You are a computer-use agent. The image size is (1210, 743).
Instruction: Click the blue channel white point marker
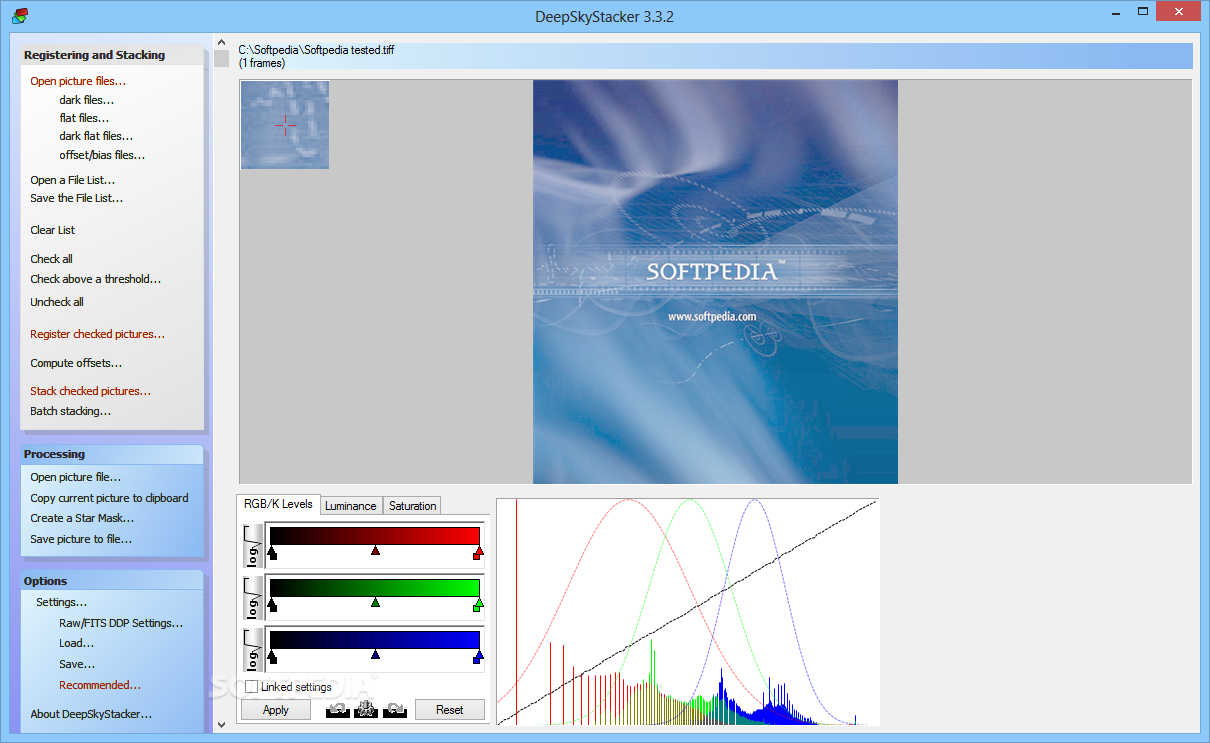click(478, 656)
